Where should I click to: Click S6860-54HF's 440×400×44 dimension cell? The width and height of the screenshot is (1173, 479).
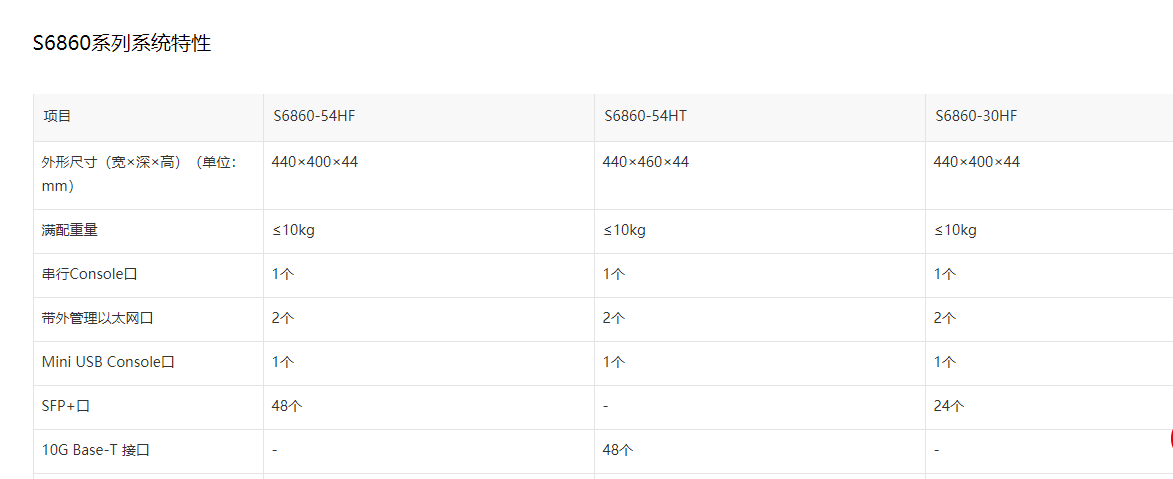pos(314,162)
